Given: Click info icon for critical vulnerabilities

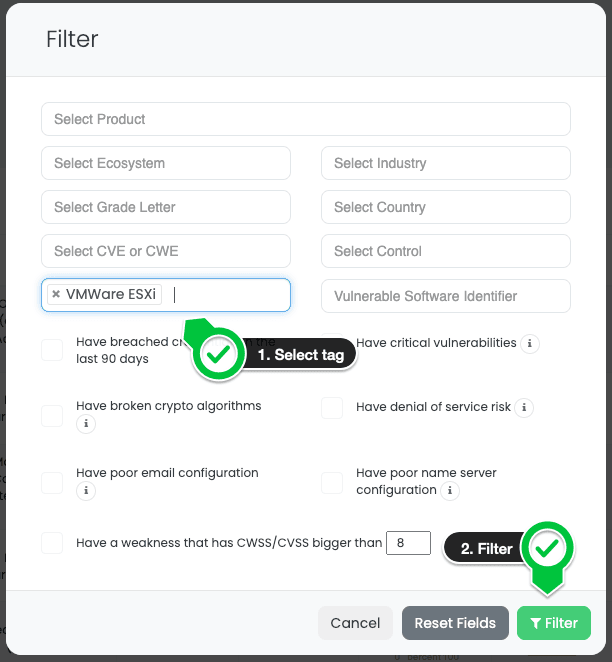Looking at the screenshot, I should 531,344.
